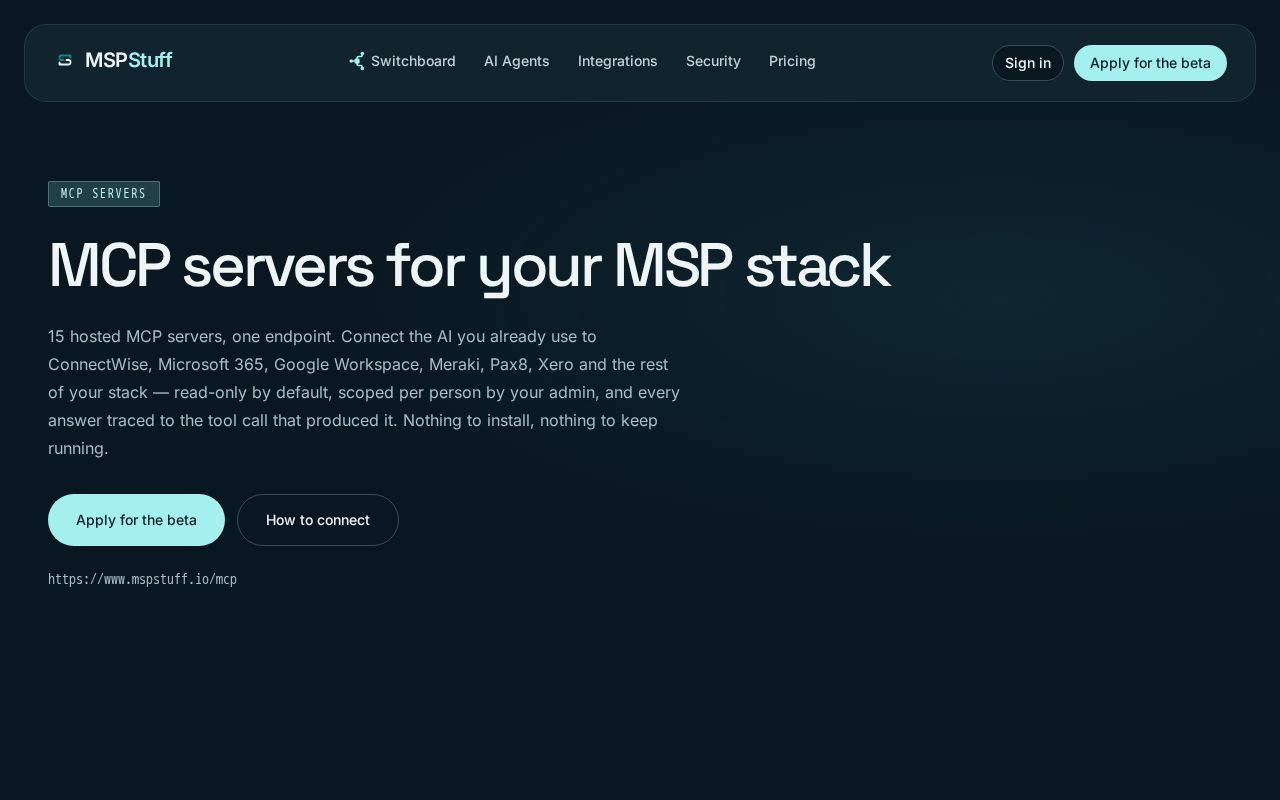Navigate to Integrations in the header
Screen dimensions: 1280x800
point(618,61)
